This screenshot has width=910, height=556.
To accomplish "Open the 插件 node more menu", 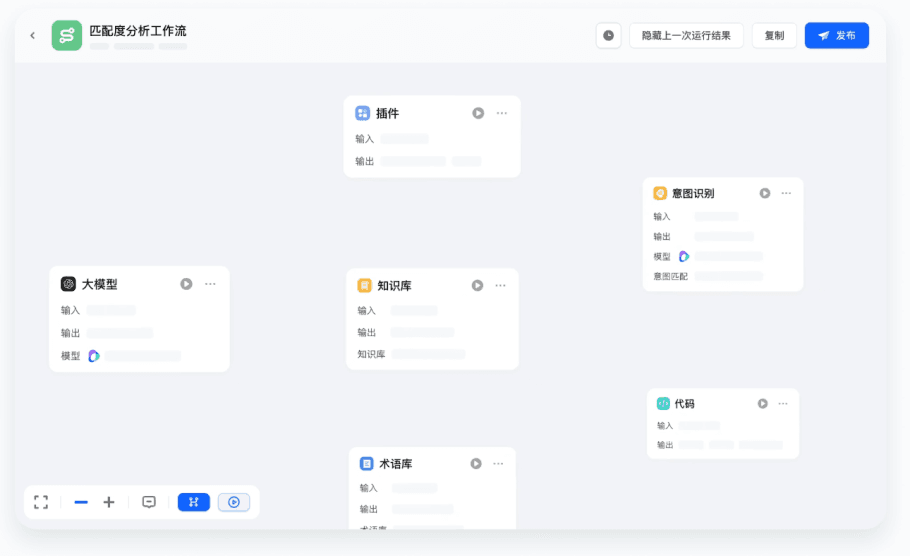I will pos(502,113).
